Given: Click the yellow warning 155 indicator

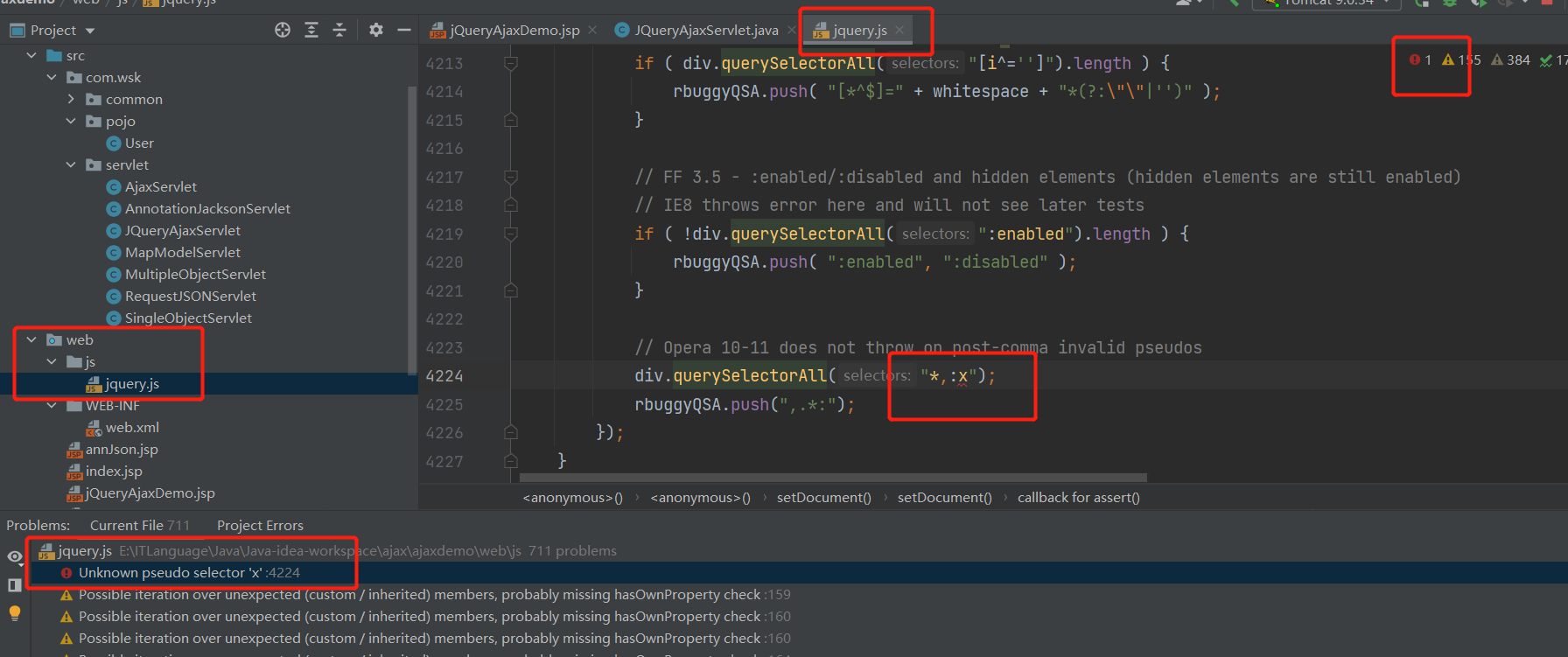Looking at the screenshot, I should [1461, 59].
